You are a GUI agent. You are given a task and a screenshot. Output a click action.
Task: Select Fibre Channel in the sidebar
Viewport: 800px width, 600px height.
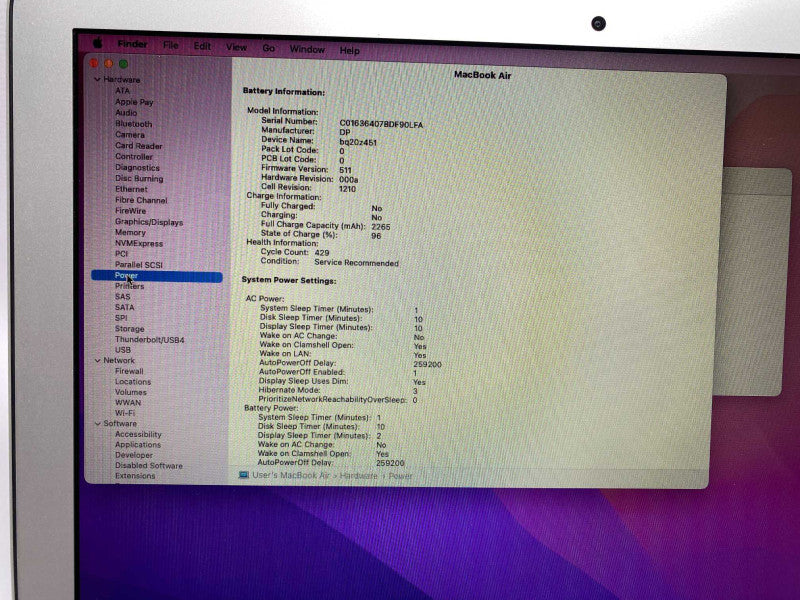[141, 200]
